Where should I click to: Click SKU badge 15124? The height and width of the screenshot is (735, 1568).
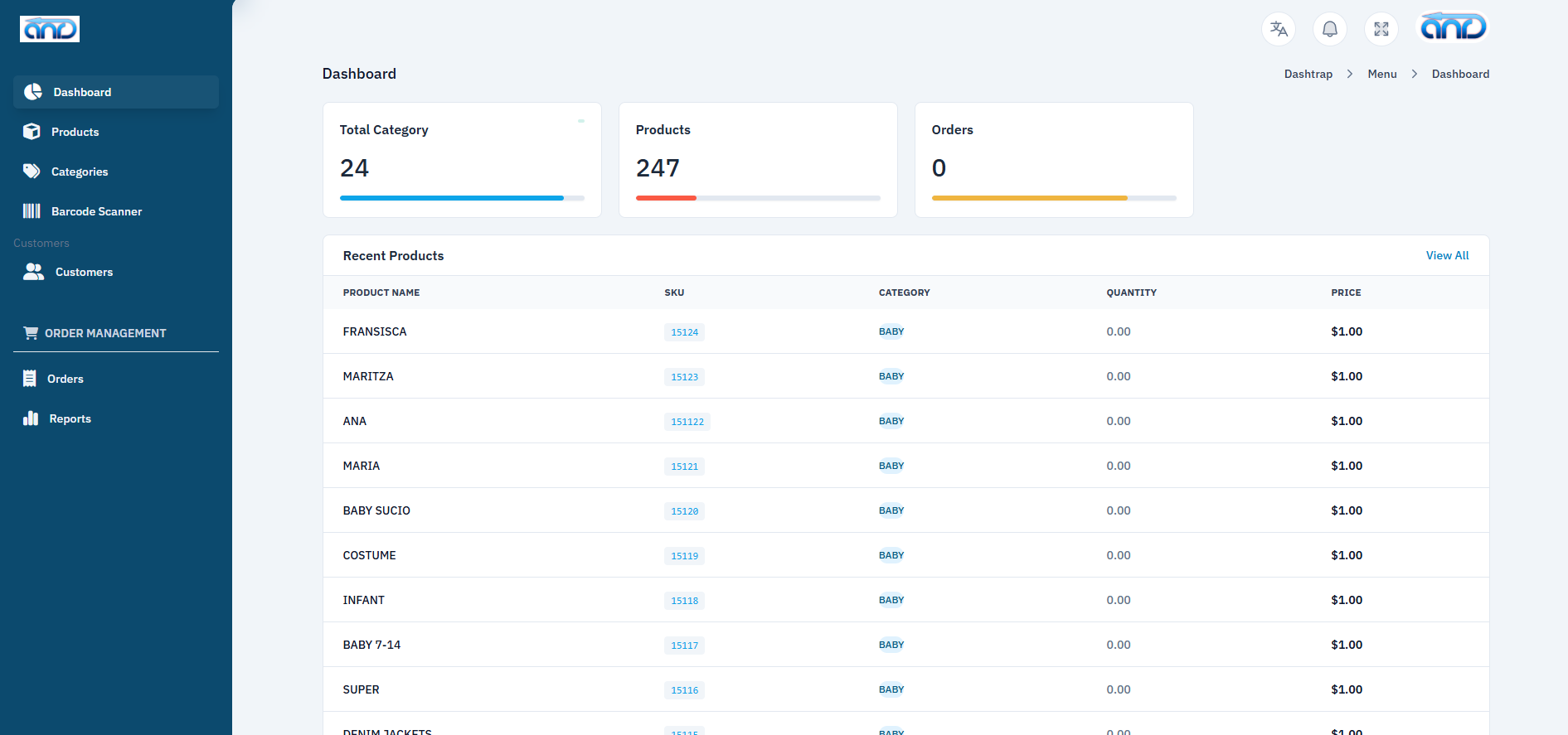685,332
